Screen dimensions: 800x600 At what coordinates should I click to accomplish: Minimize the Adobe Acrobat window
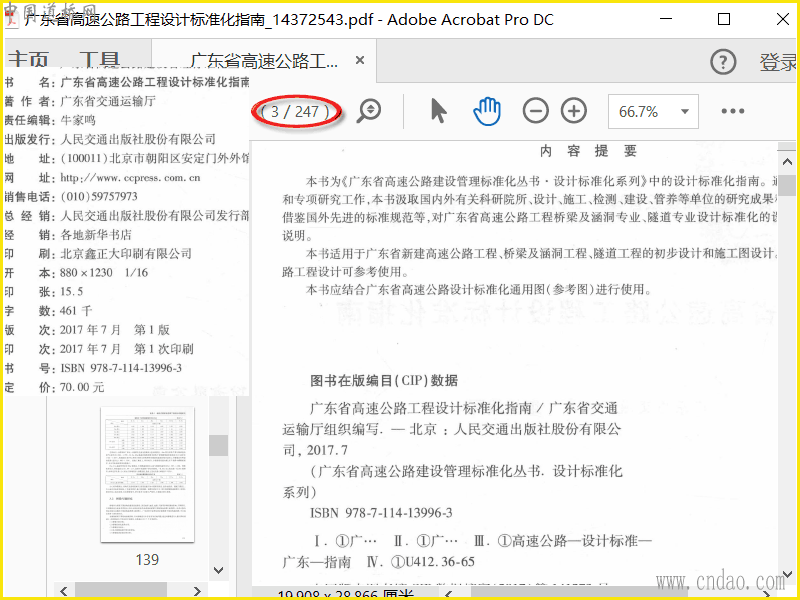[666, 19]
